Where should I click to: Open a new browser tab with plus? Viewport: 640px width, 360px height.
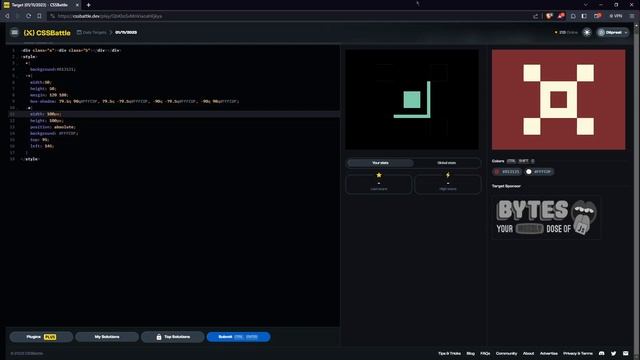[89, 5]
